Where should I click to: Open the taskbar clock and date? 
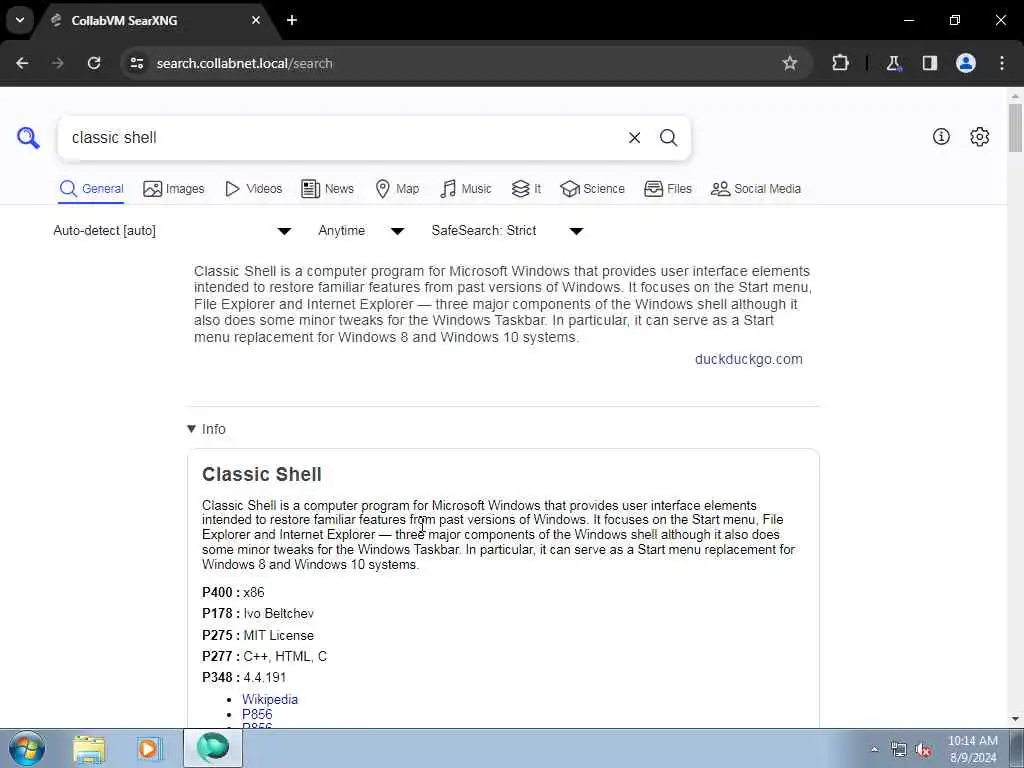click(x=972, y=749)
